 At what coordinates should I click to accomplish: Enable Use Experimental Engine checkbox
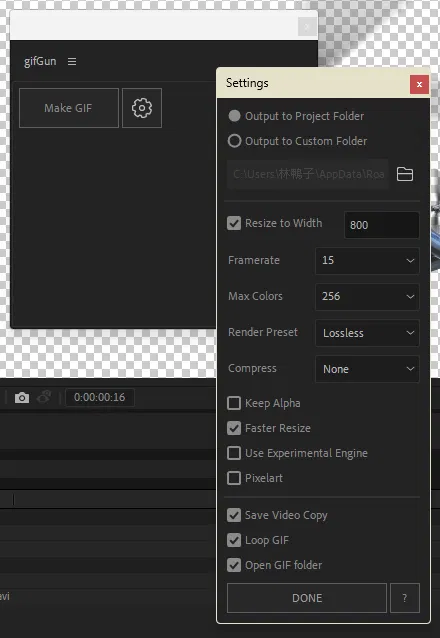tap(234, 453)
